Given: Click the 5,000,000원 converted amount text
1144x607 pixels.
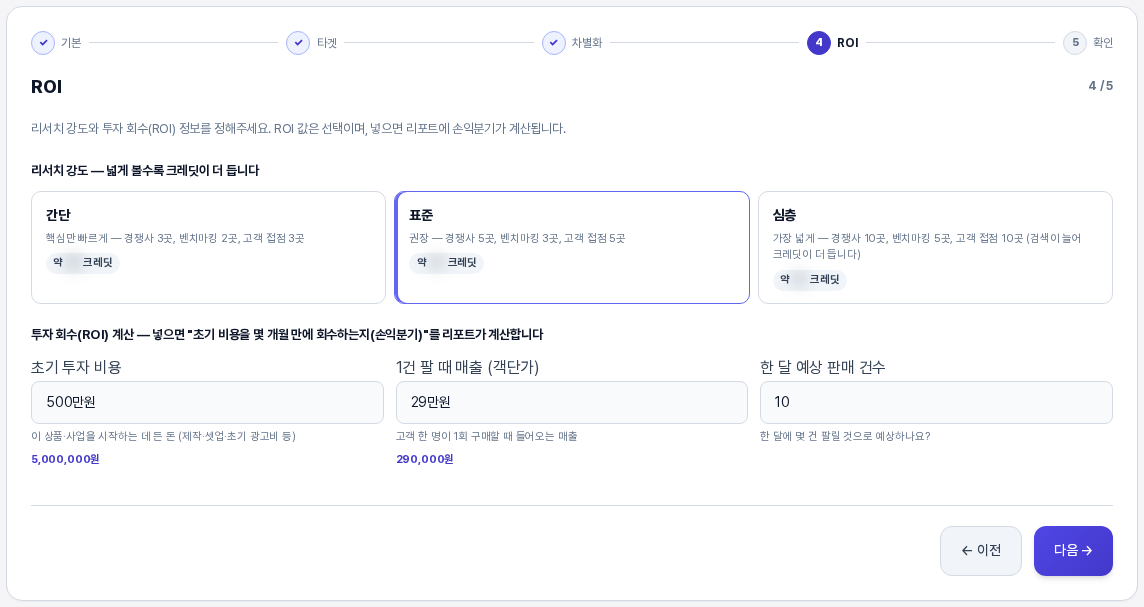Looking at the screenshot, I should (65, 459).
